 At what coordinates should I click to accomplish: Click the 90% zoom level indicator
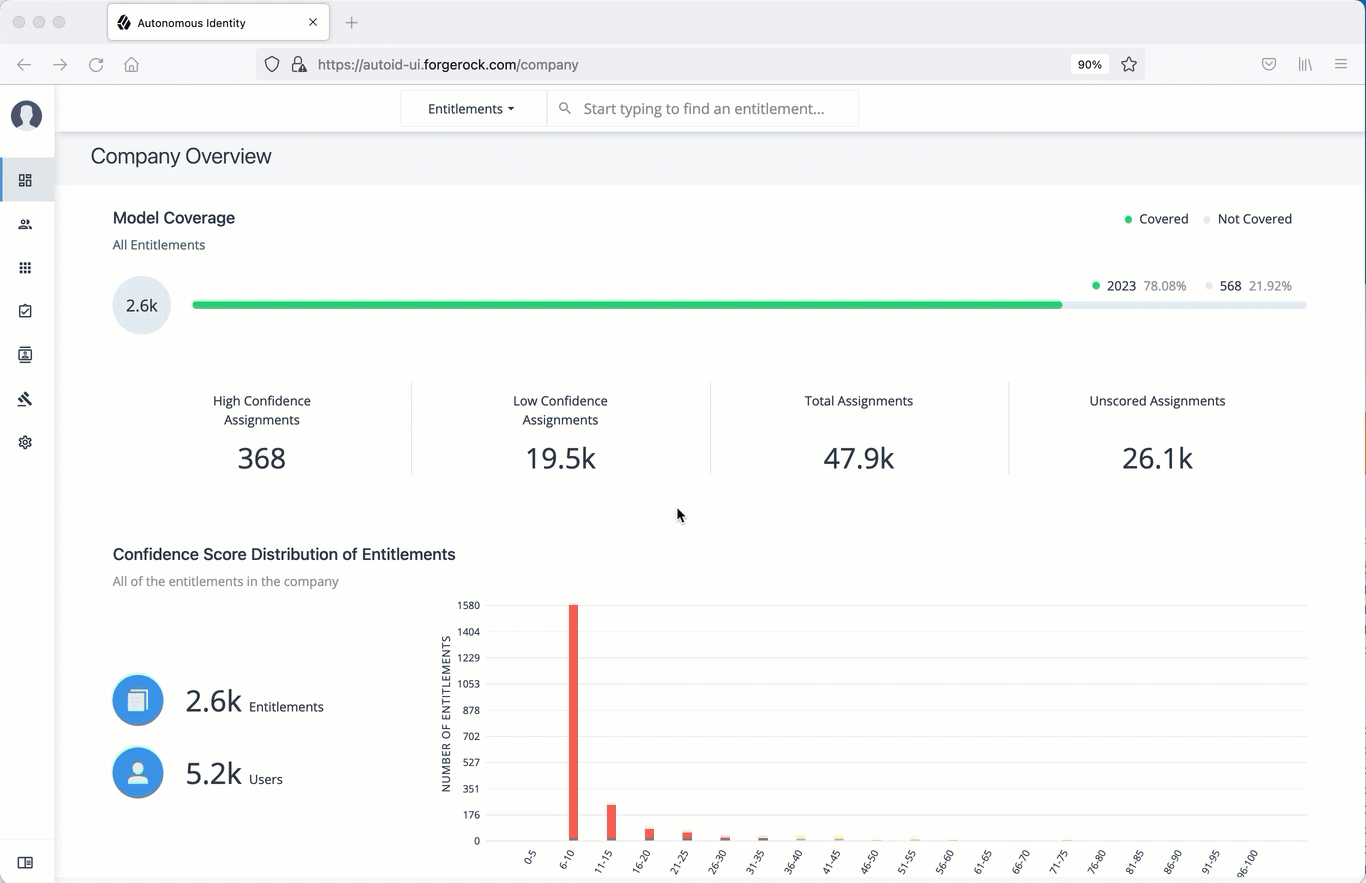click(x=1089, y=64)
